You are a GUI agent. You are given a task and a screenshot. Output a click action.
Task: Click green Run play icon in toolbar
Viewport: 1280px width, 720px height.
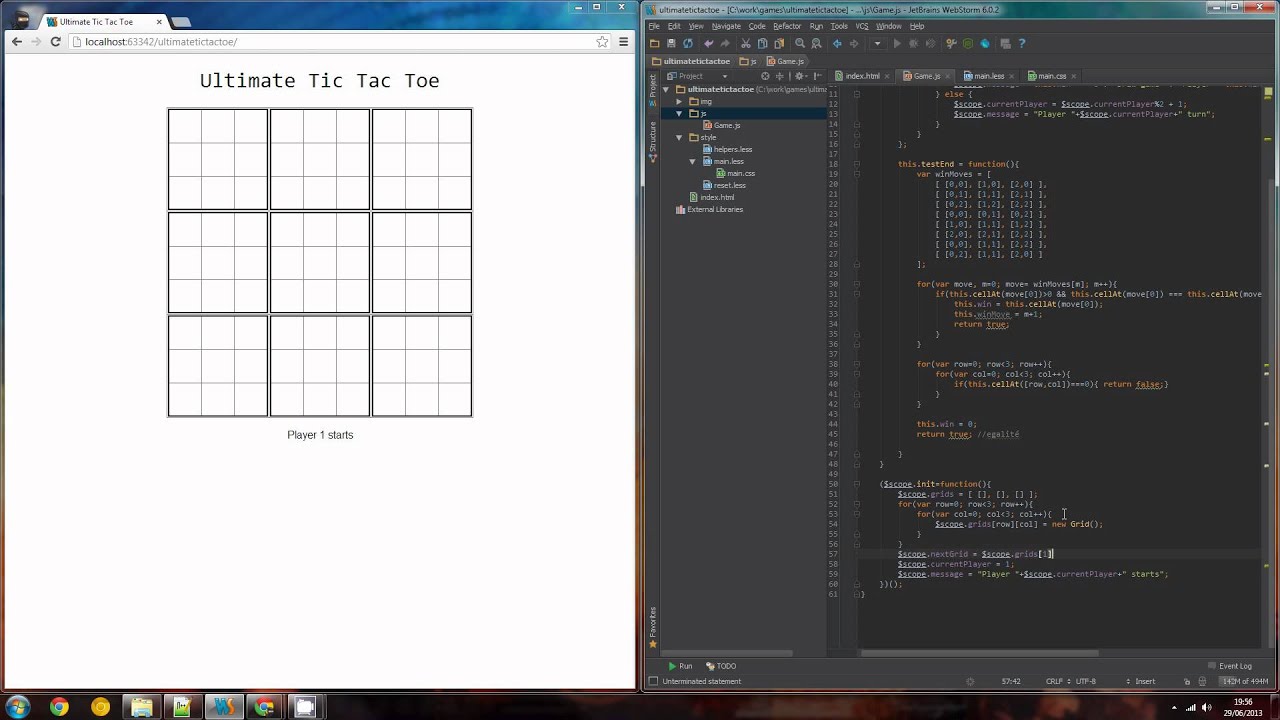[897, 43]
